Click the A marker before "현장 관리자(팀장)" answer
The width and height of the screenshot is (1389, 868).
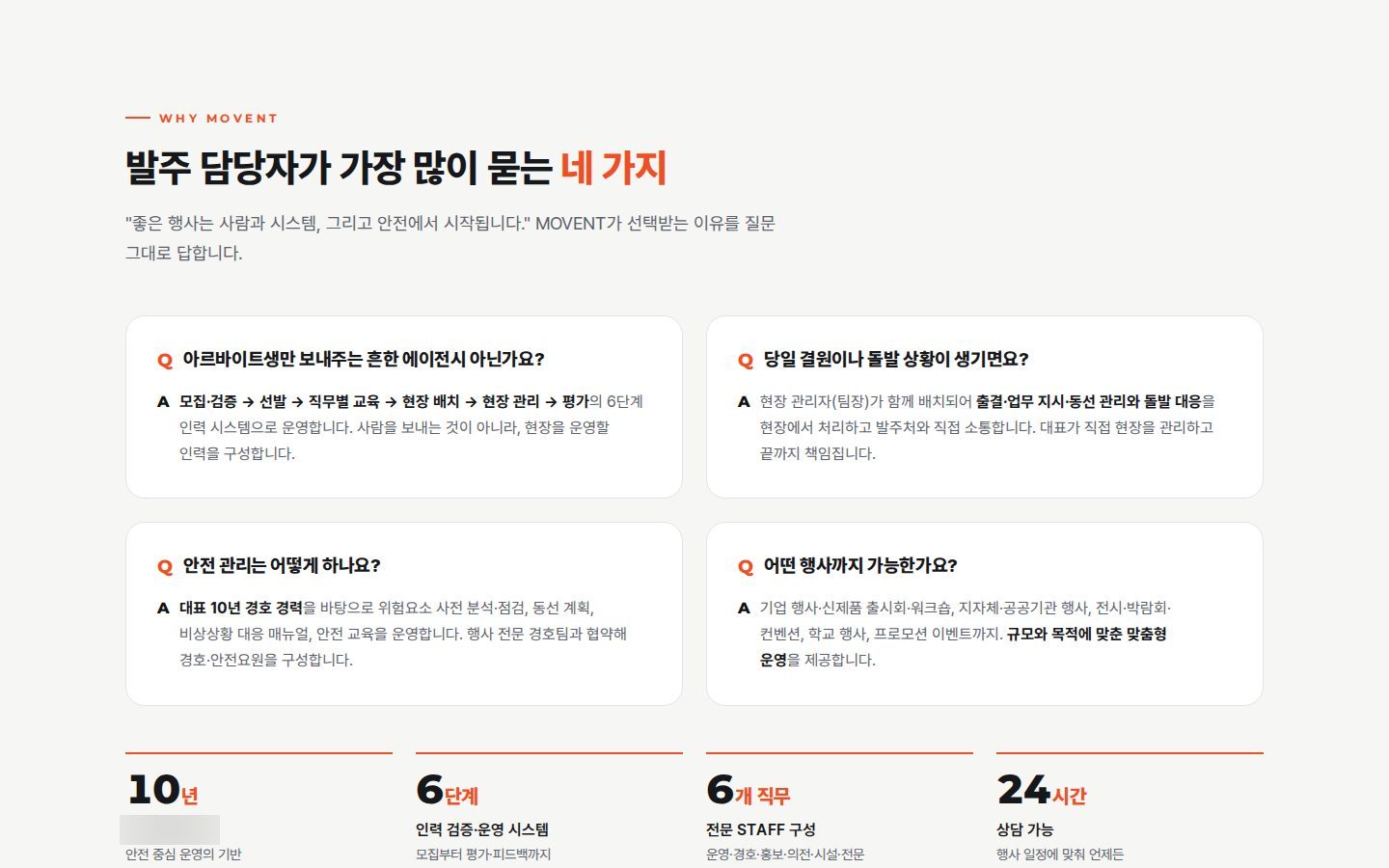click(744, 402)
